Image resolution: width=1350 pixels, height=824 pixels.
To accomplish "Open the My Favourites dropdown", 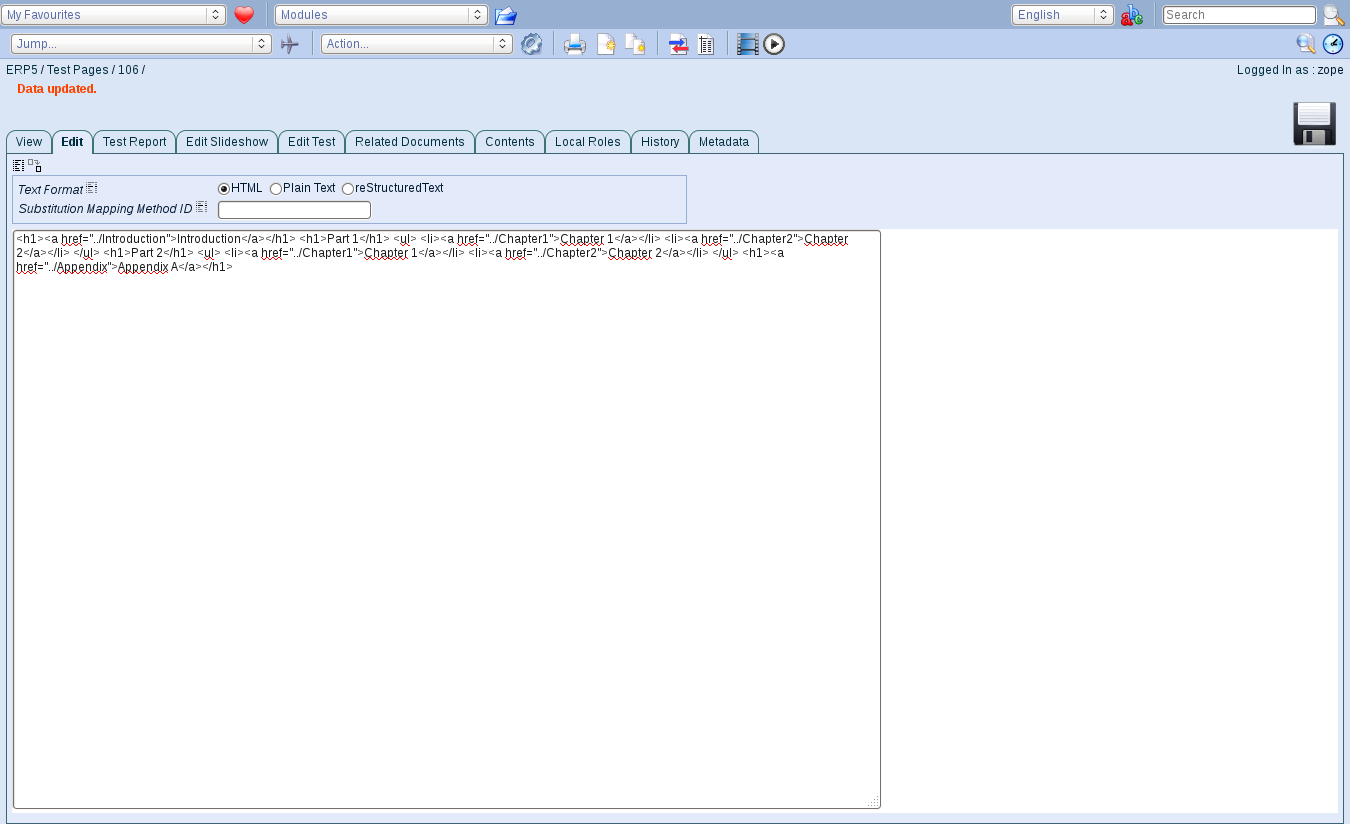I will point(114,15).
